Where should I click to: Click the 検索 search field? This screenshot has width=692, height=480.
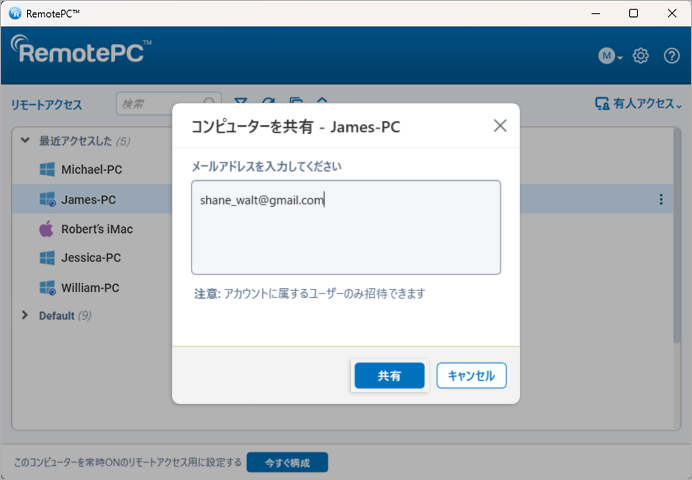[x=168, y=104]
